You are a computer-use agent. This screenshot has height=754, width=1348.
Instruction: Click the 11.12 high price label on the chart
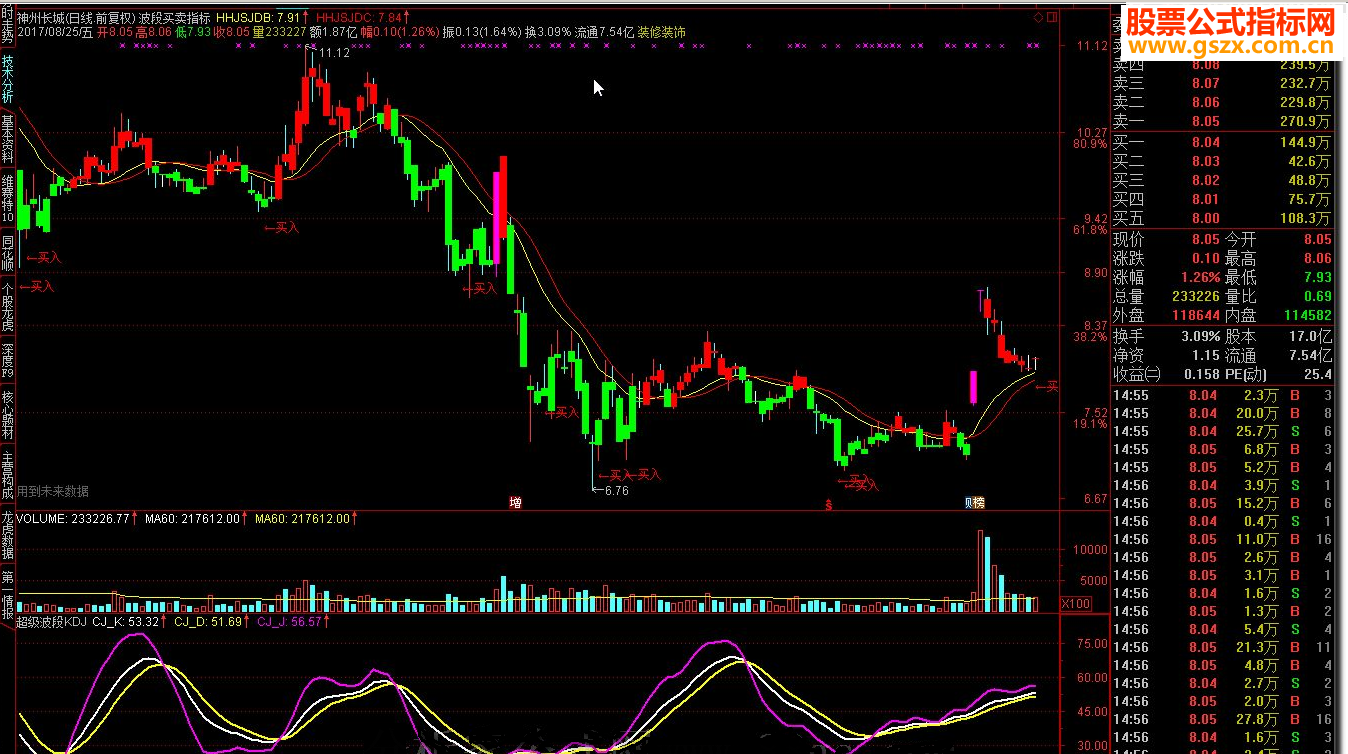pyautogui.click(x=335, y=53)
